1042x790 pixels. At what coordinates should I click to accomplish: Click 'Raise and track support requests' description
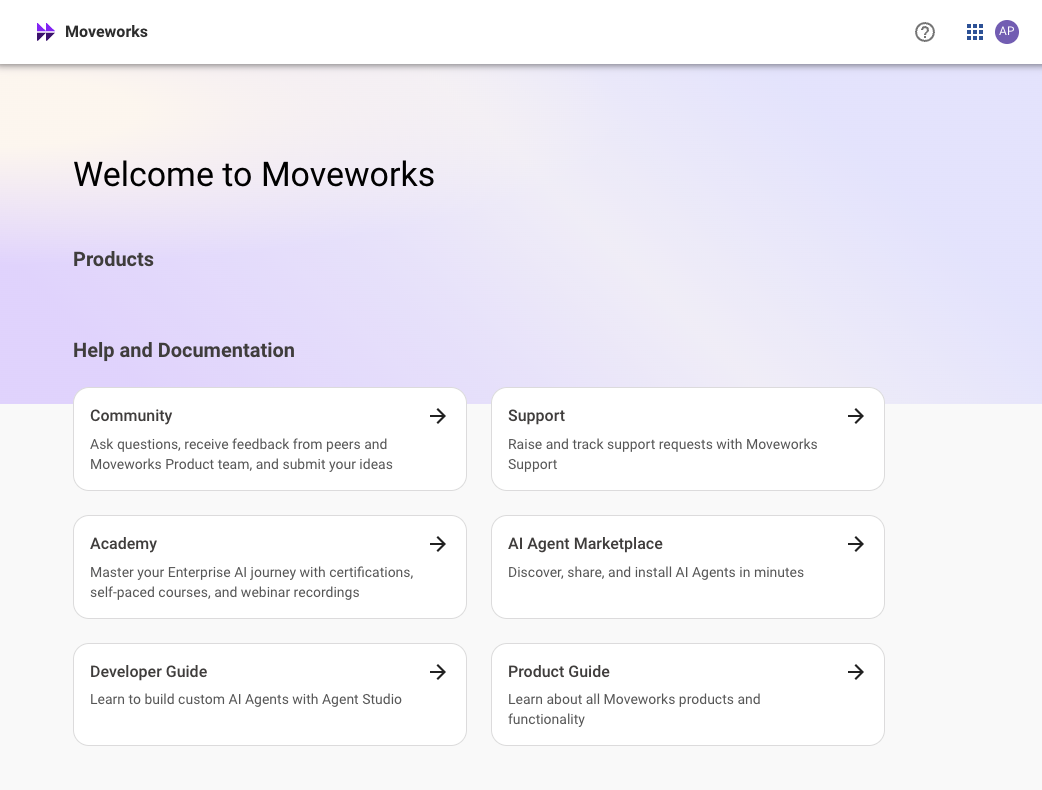click(x=663, y=454)
